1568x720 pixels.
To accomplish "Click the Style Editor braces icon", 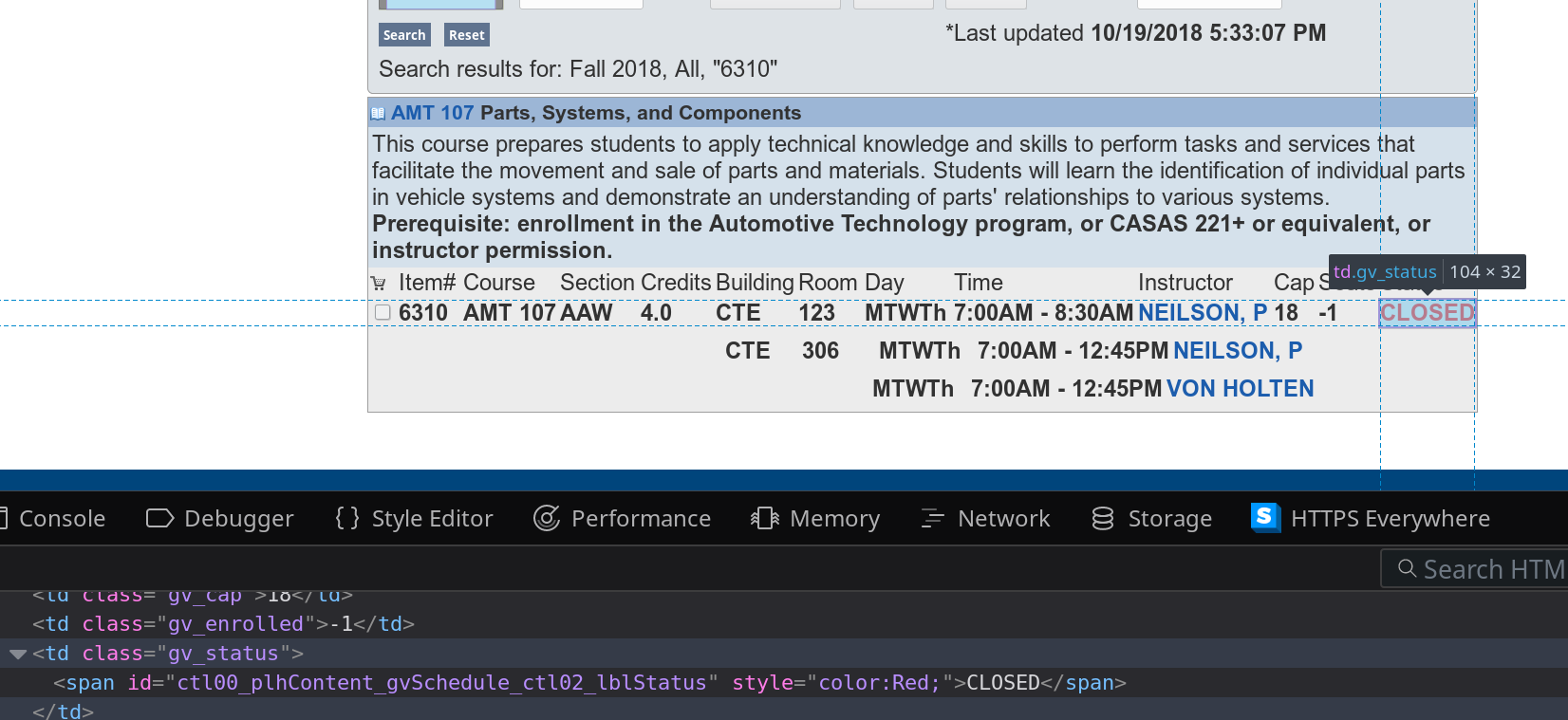I will [x=347, y=518].
